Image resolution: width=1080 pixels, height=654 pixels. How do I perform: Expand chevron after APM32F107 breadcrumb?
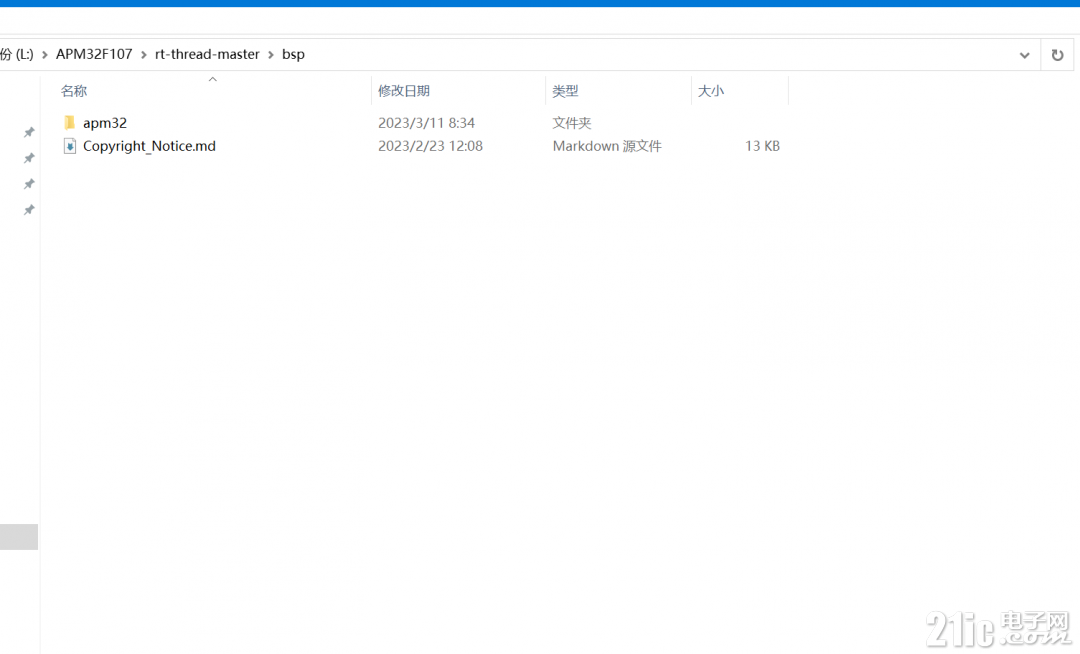[144, 55]
